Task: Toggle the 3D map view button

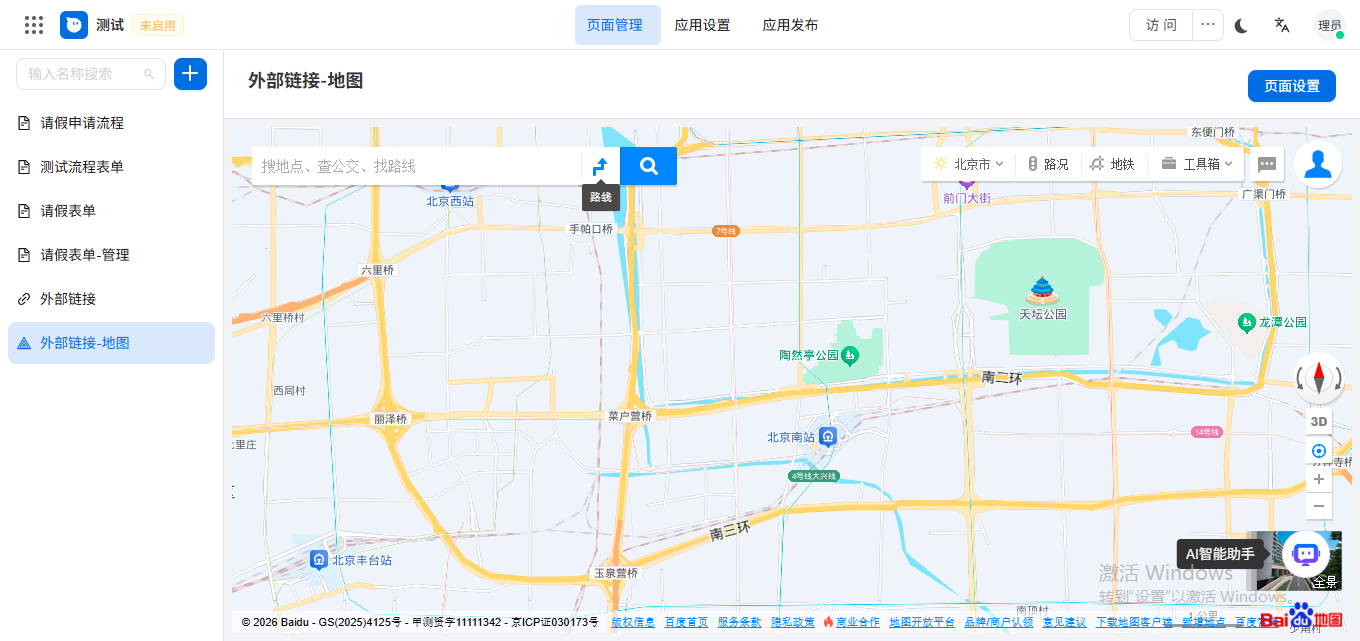Action: coord(1319,421)
